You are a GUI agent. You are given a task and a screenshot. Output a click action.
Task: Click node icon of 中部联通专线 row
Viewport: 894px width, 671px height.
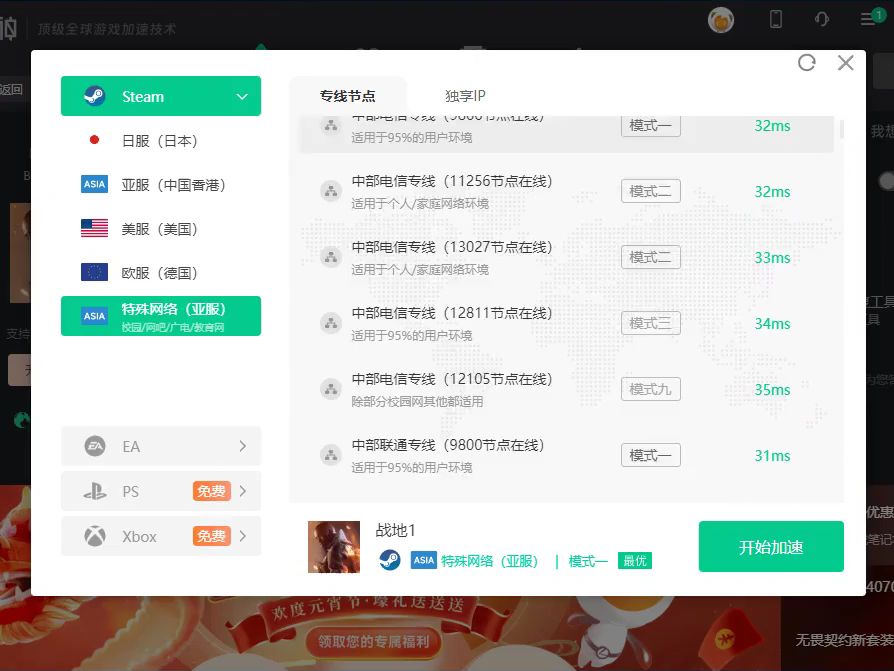331,456
